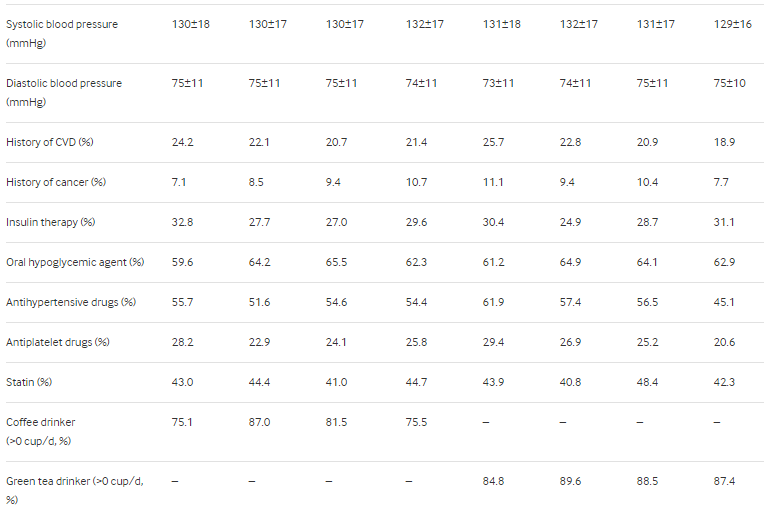The image size is (768, 508).
Task: Select the Diastolic blood pressure row label
Action: pos(64,93)
